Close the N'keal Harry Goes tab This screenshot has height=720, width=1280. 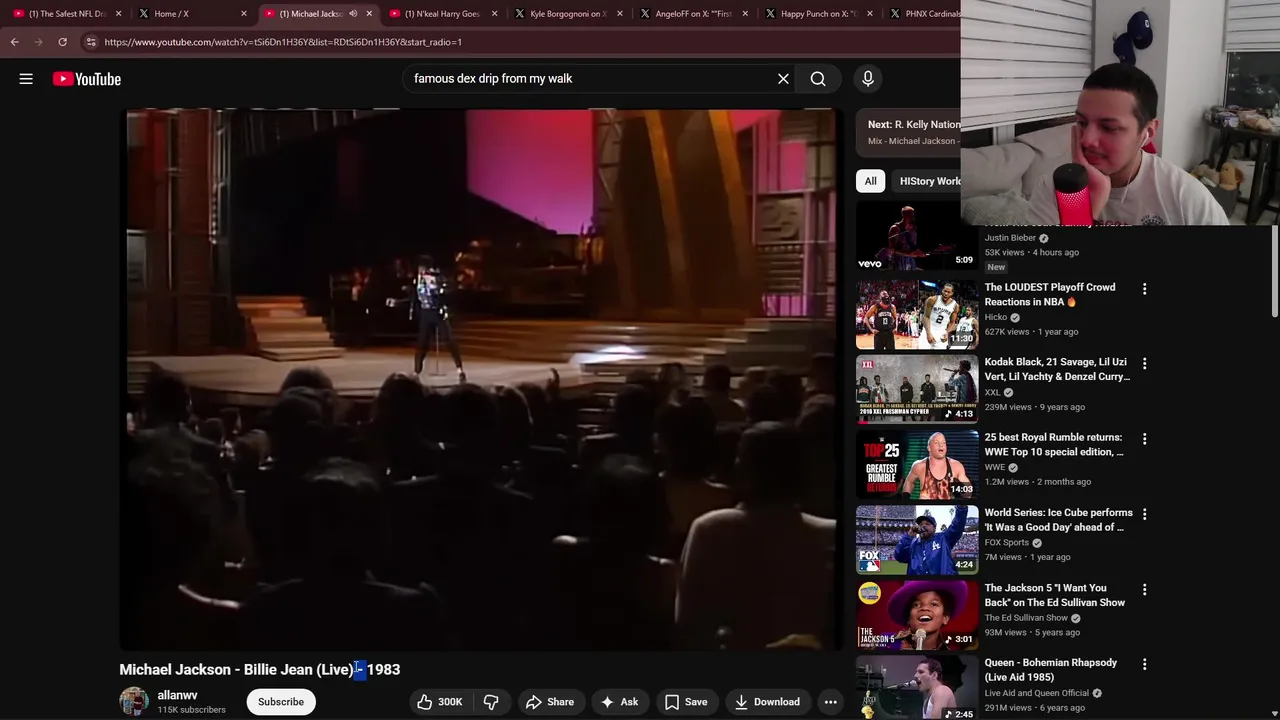494,14
